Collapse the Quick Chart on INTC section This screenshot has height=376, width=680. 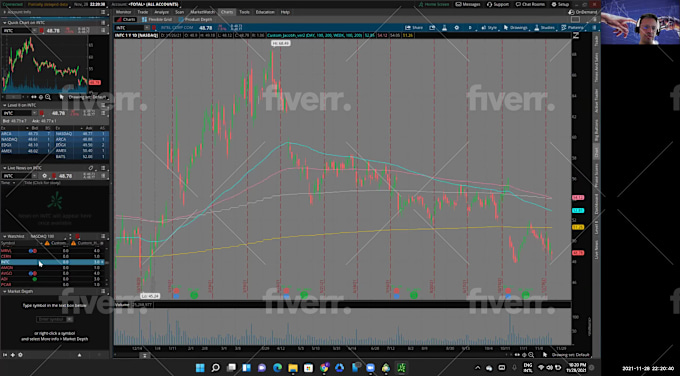[x=4, y=23]
